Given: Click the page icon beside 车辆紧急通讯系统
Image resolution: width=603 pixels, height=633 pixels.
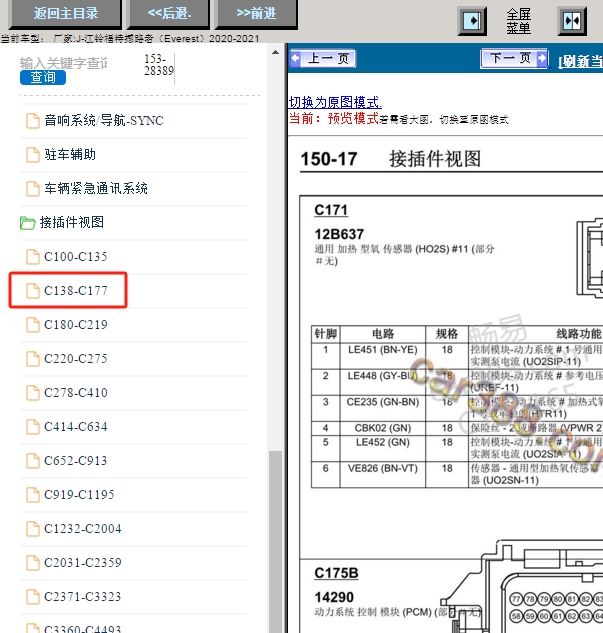Looking at the screenshot, I should [x=33, y=189].
